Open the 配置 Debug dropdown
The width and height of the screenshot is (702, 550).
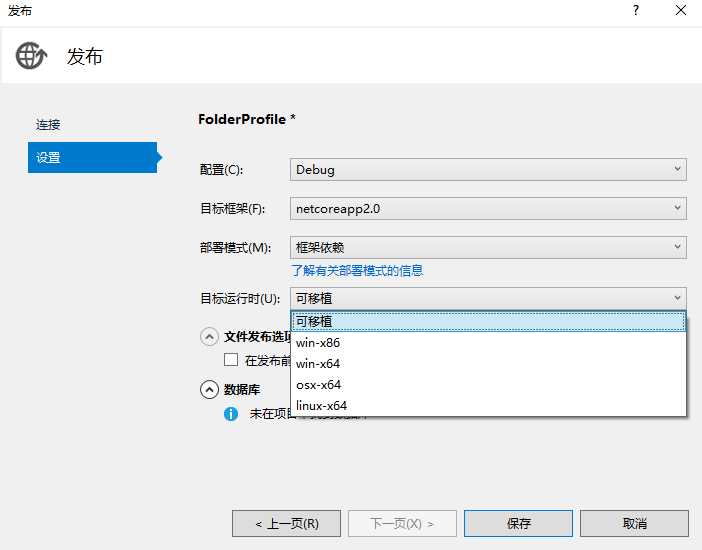pos(488,169)
